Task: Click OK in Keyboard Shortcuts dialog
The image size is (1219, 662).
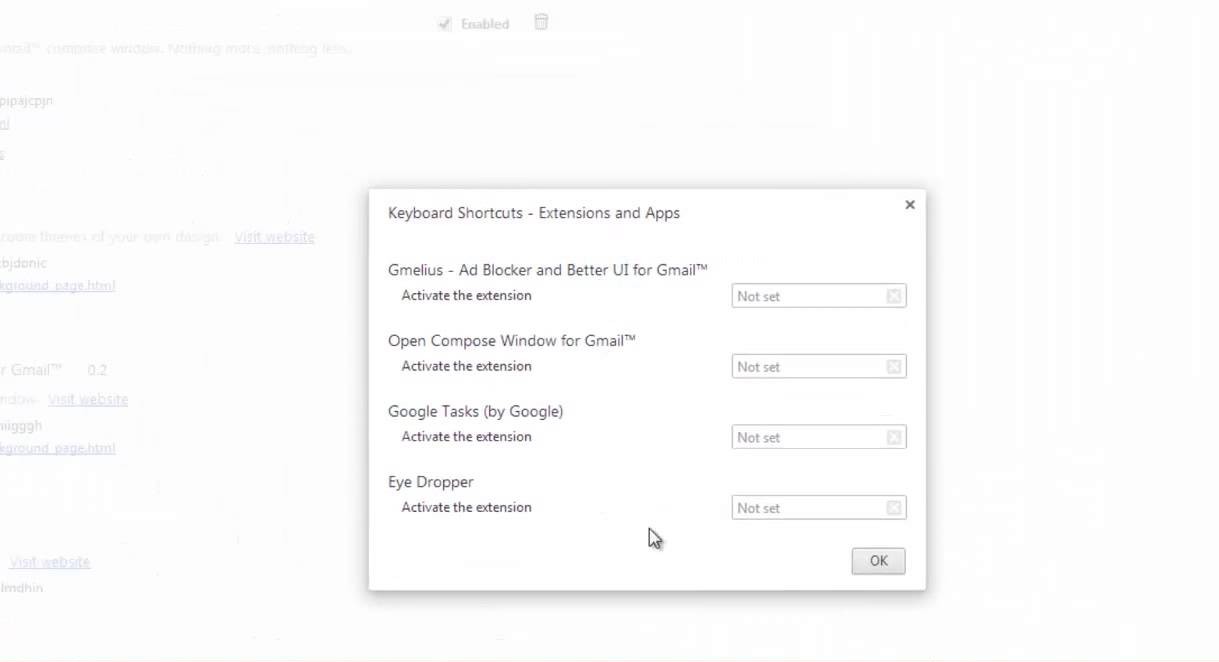Action: [x=878, y=561]
